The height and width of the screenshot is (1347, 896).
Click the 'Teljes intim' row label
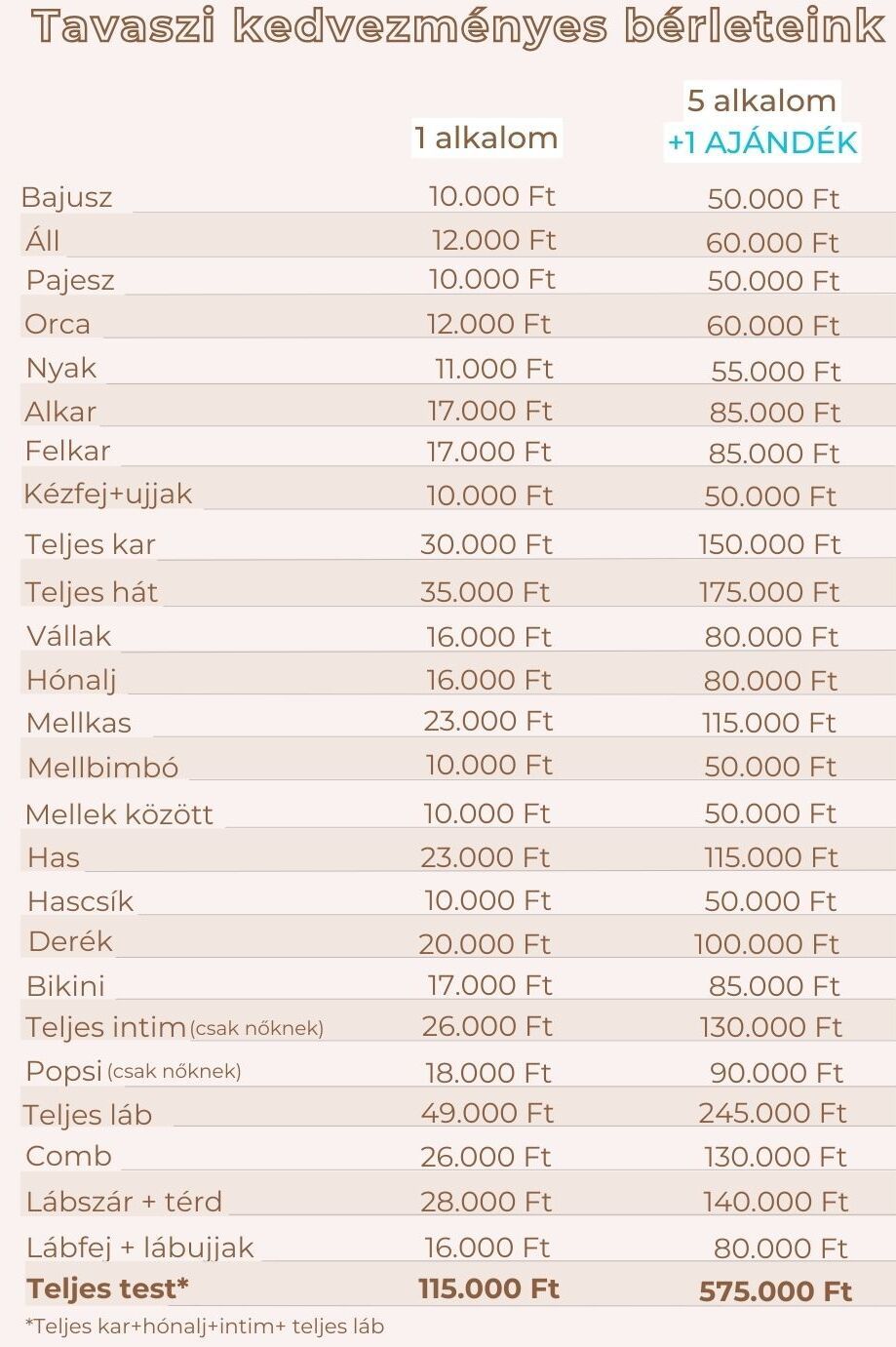105,1027
